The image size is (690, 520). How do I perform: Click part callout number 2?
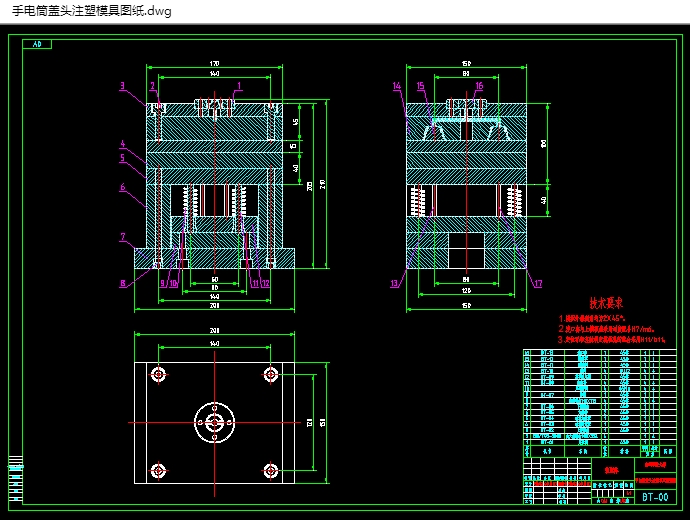[152, 86]
